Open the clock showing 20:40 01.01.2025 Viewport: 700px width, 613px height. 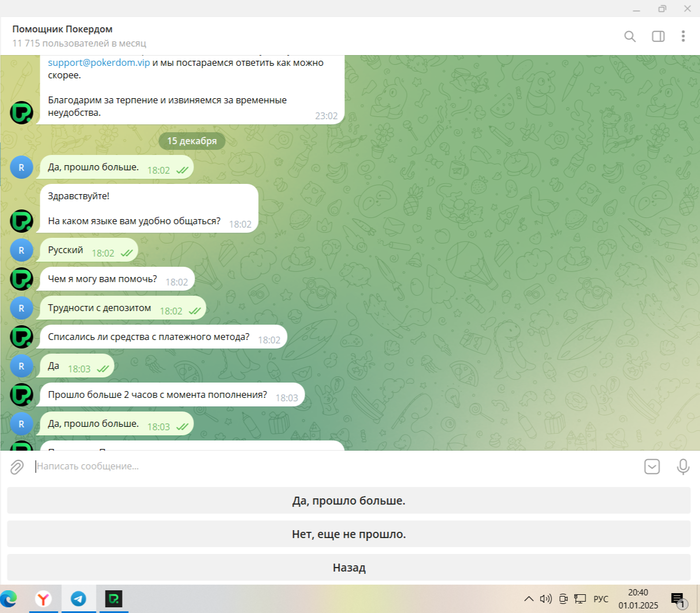(x=638, y=599)
